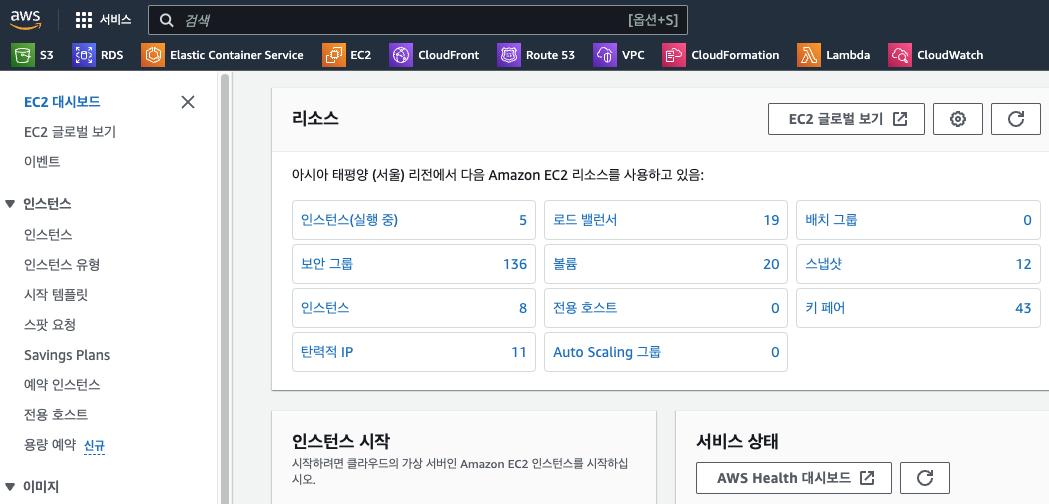The image size is (1049, 504).
Task: Refresh the 서비스 상태 panel
Action: (x=925, y=478)
